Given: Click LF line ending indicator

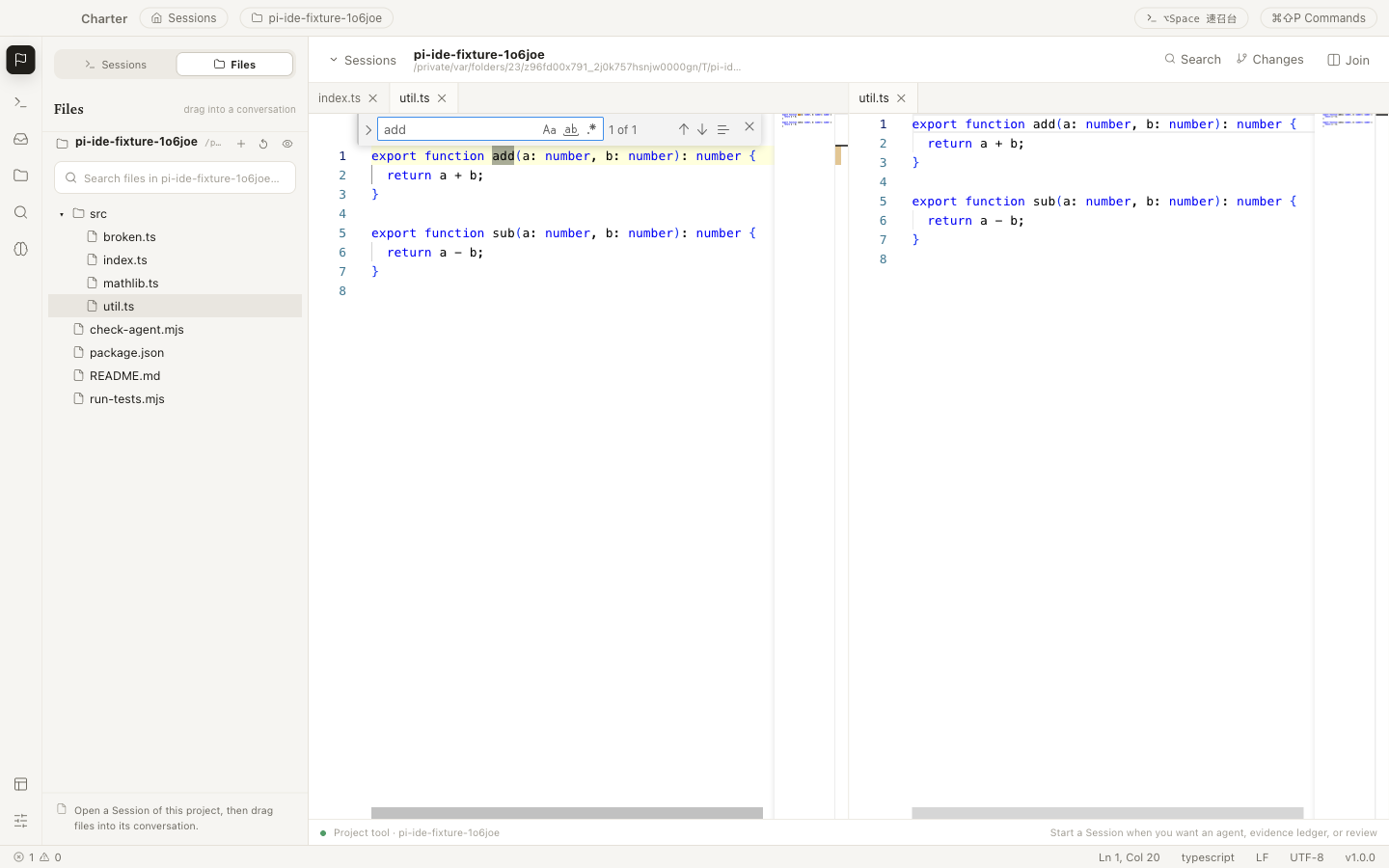Looking at the screenshot, I should (1262, 857).
